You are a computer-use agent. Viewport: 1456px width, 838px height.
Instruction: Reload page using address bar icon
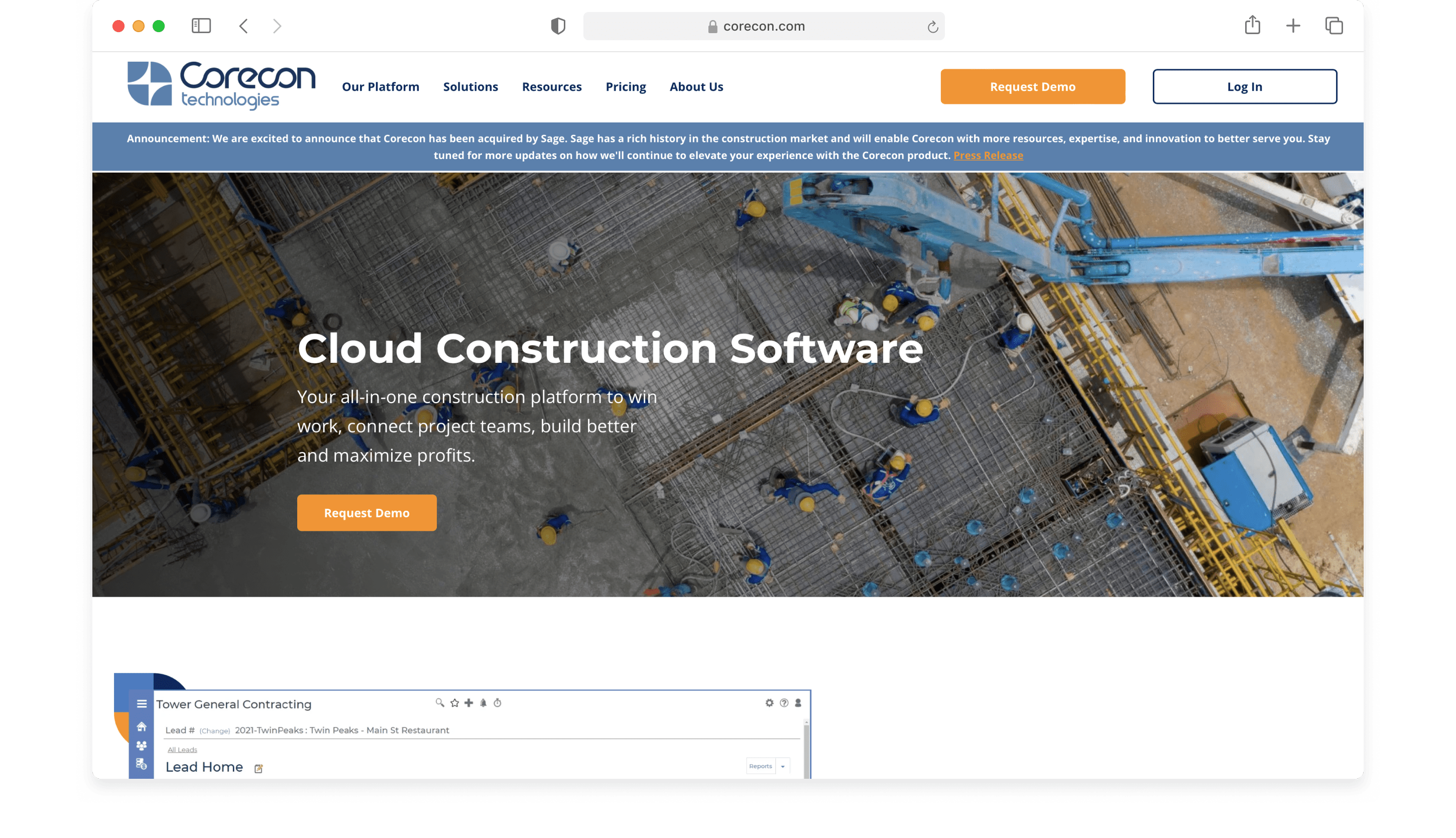coord(933,27)
